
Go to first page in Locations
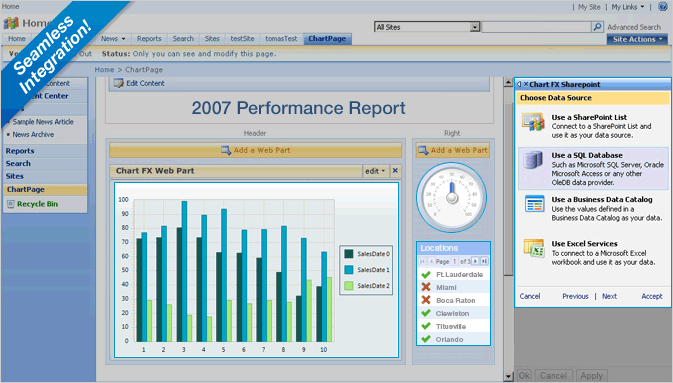(423, 261)
